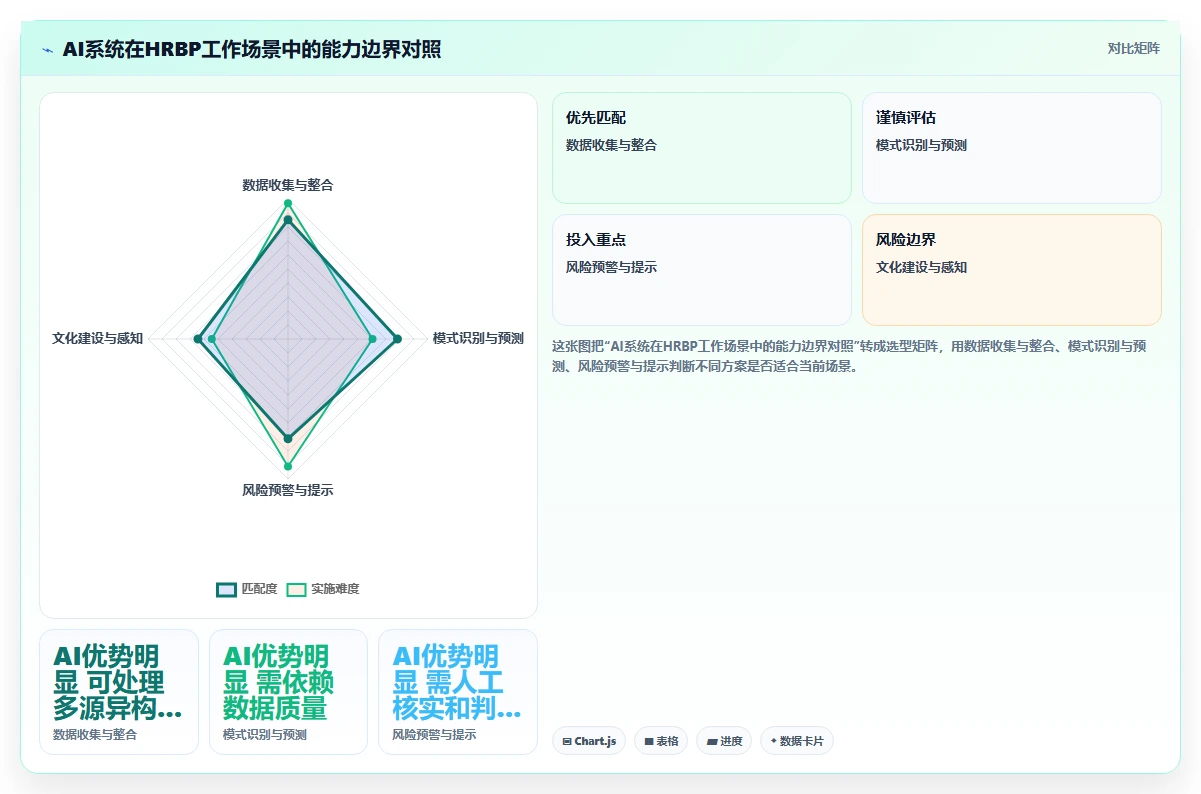1201x794 pixels.
Task: Click the 表格 tag
Action: pos(661,741)
